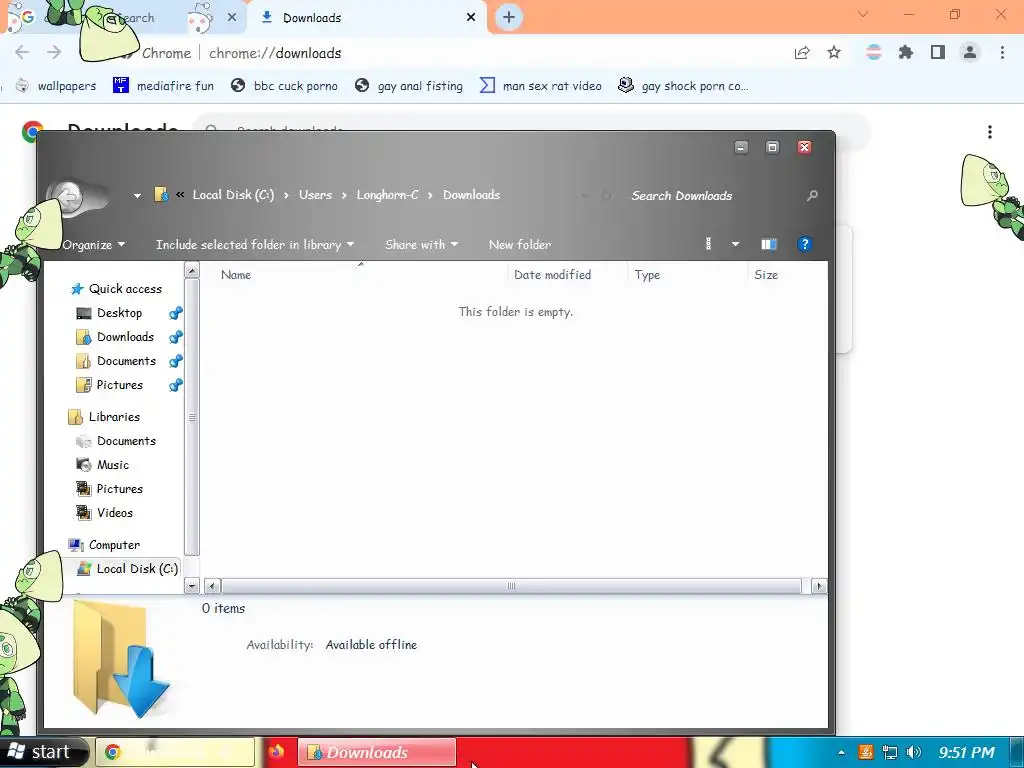Click the pin icon beside Quick access Downloads
The height and width of the screenshot is (768, 1024).
click(176, 337)
